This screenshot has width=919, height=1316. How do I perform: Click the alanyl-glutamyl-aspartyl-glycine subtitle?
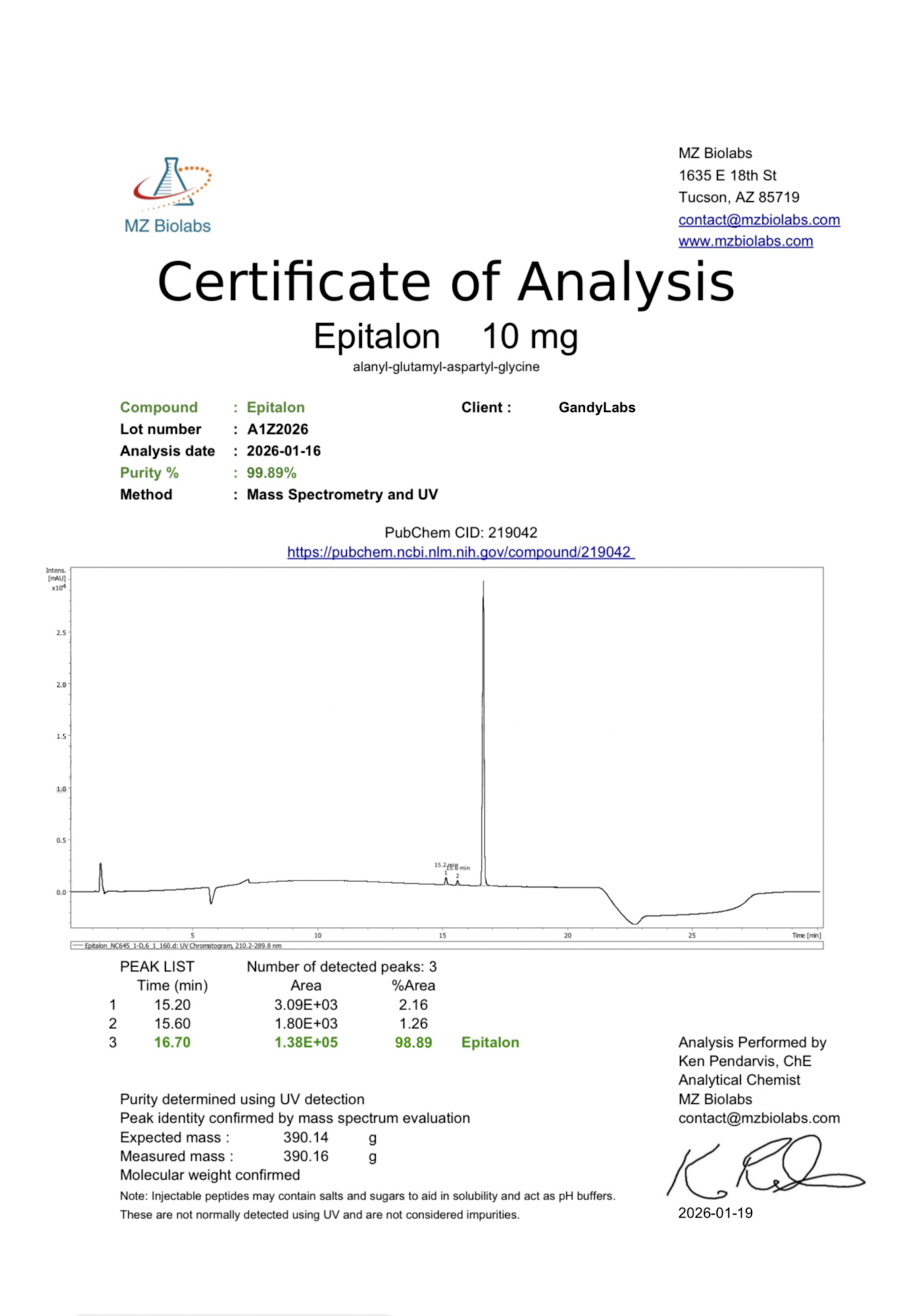pyautogui.click(x=445, y=367)
